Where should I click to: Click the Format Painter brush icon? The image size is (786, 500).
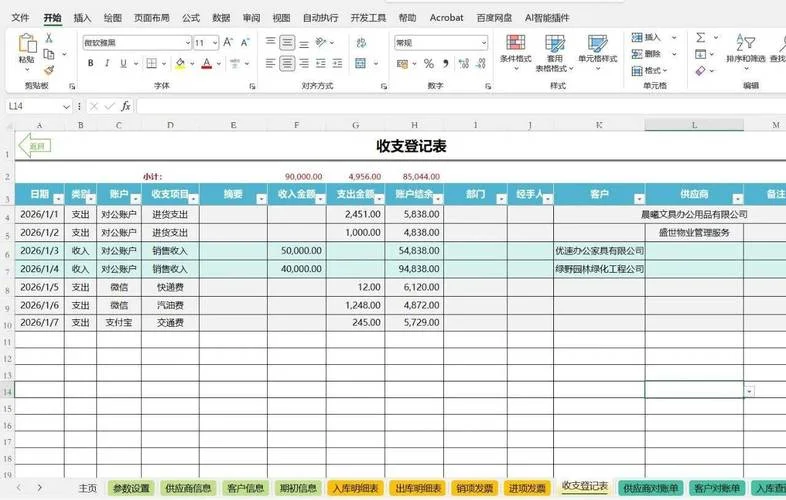(49, 70)
